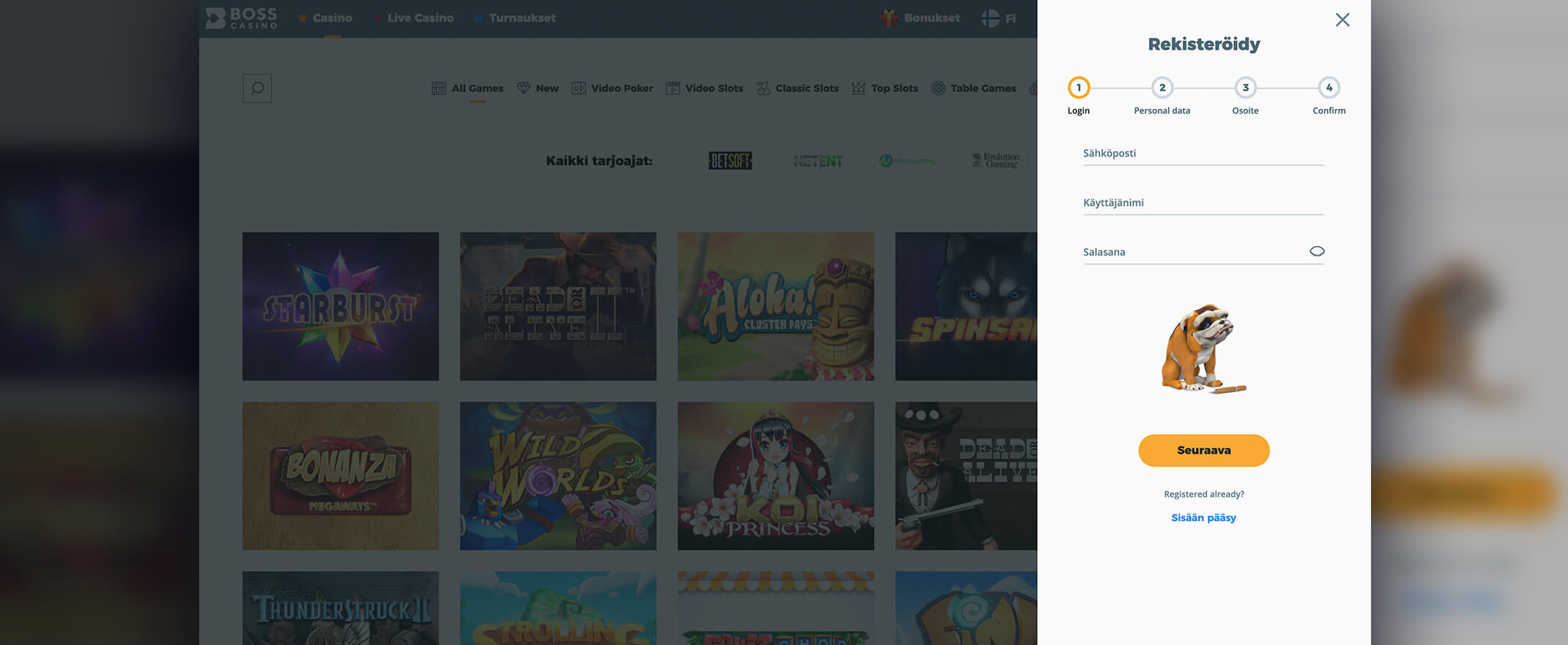Open the Koi Princess thumbnail
The height and width of the screenshot is (645, 1568).
click(776, 476)
